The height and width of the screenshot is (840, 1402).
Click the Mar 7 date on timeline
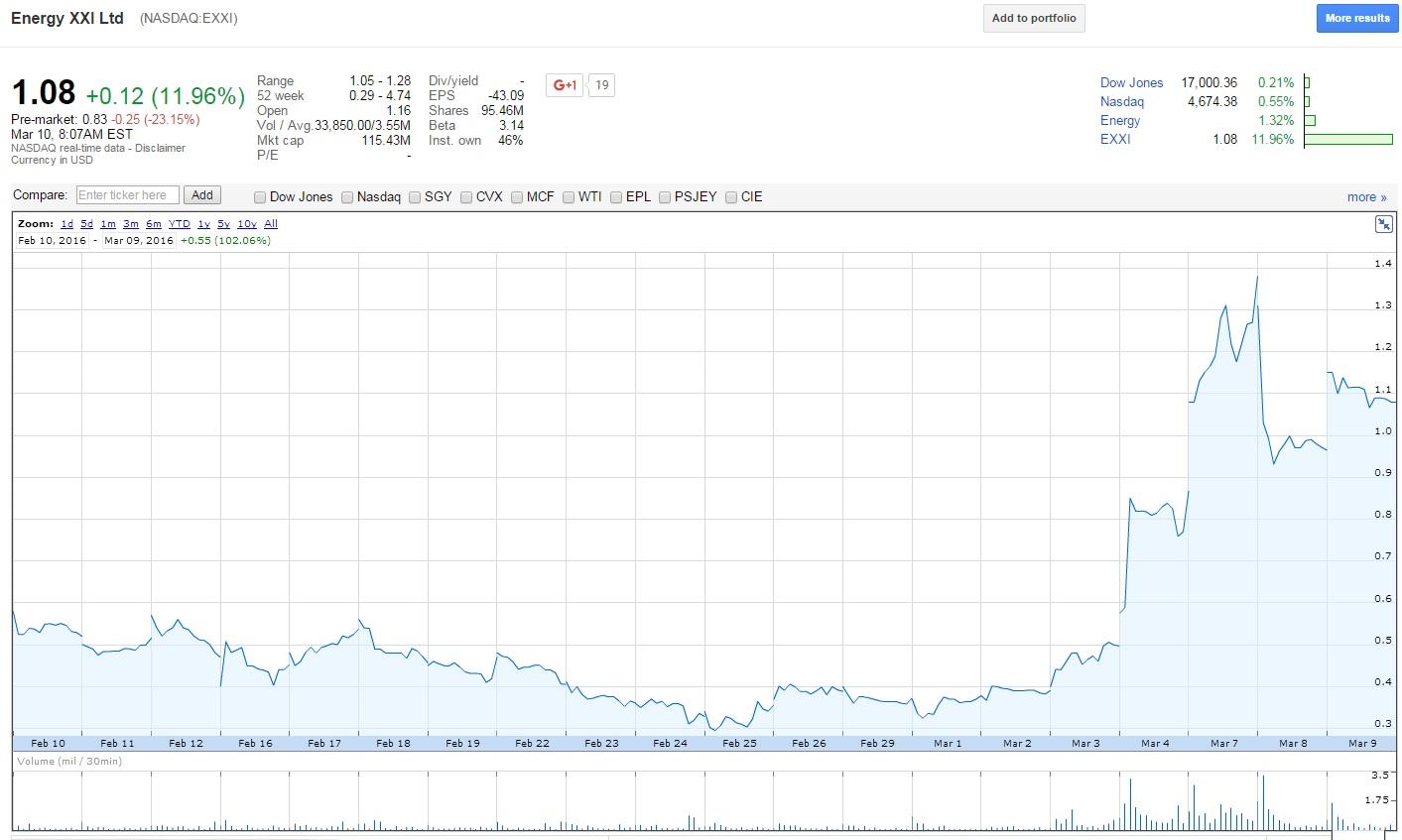pos(1224,743)
